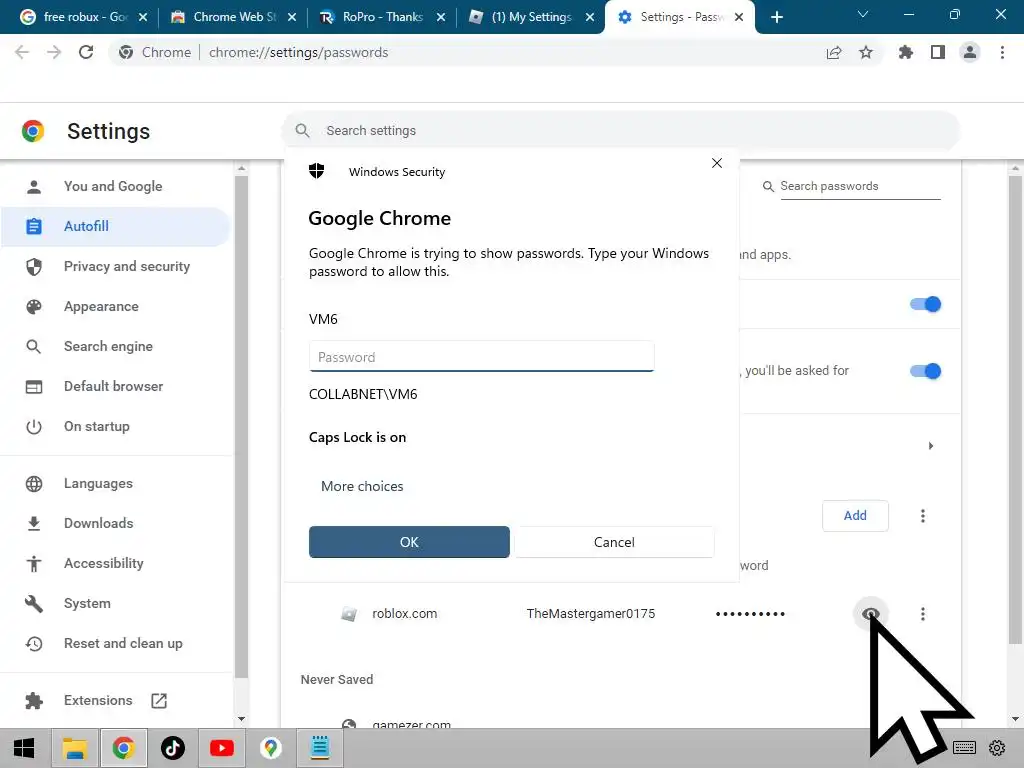Toggle the offer to save passwords switch
This screenshot has height=768, width=1024.
925,304
